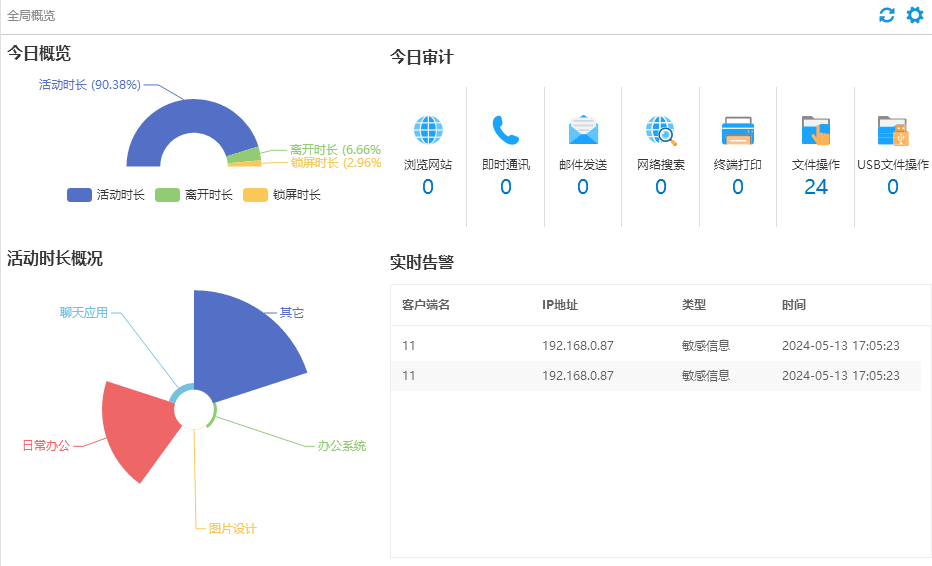Click the 浏览网站 label text
This screenshot has width=932, height=566.
point(428,165)
